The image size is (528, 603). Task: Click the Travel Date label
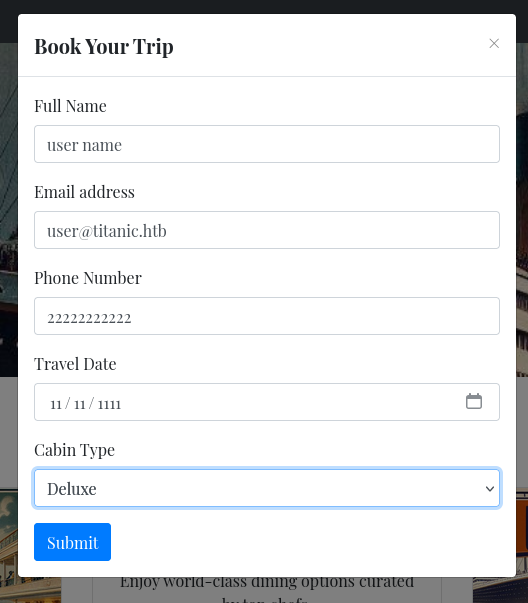pos(75,364)
